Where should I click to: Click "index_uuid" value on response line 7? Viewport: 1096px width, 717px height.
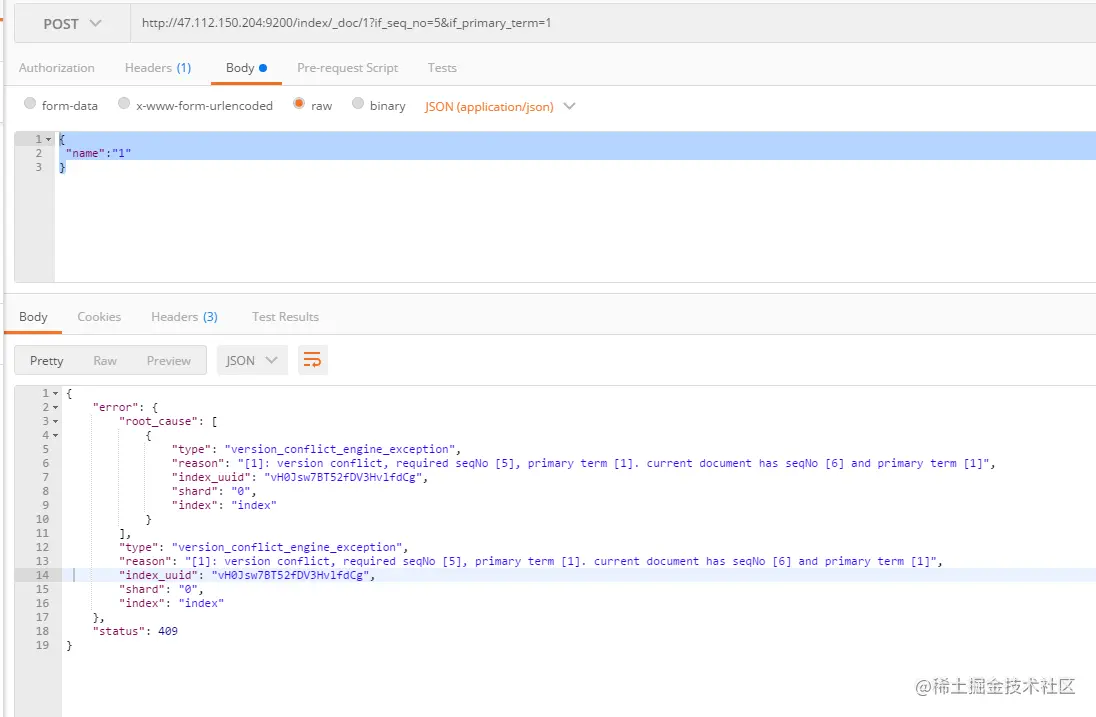[343, 477]
